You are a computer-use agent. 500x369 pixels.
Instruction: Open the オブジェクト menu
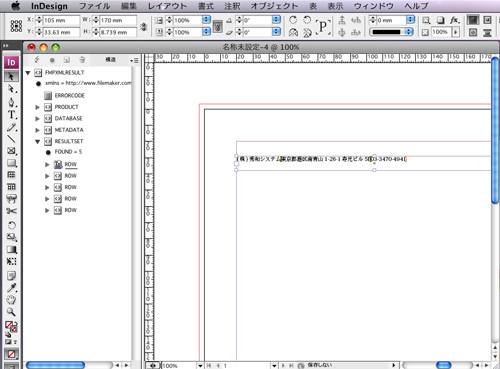(274, 6)
